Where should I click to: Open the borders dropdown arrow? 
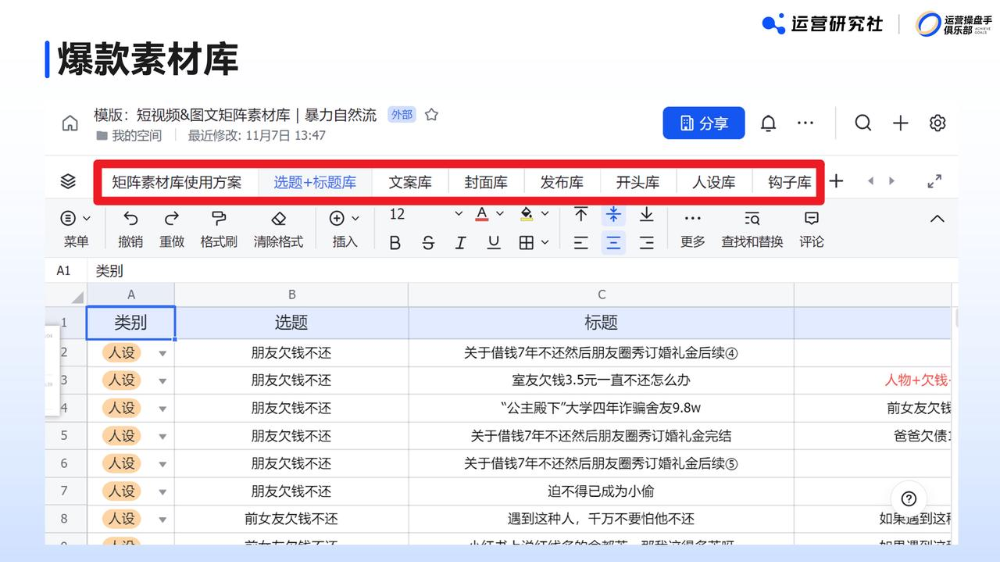pyautogui.click(x=545, y=243)
